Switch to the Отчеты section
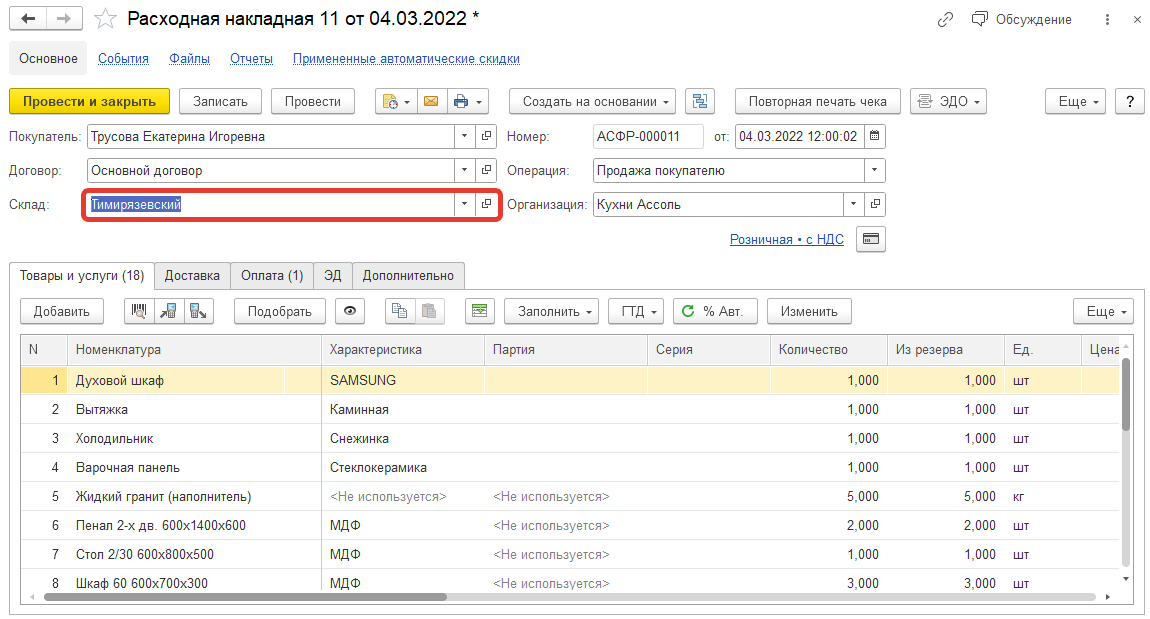The height and width of the screenshot is (619, 1150). click(x=252, y=59)
